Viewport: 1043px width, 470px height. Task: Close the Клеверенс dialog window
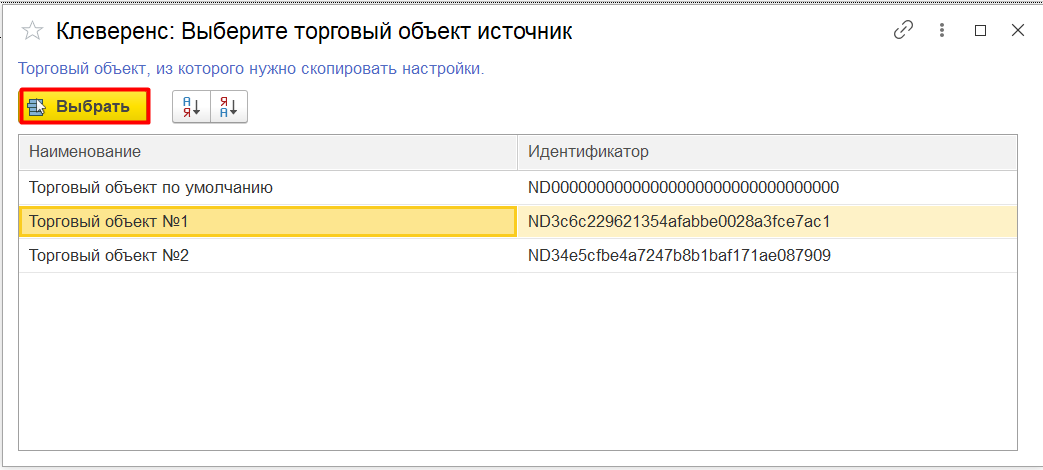click(1018, 30)
